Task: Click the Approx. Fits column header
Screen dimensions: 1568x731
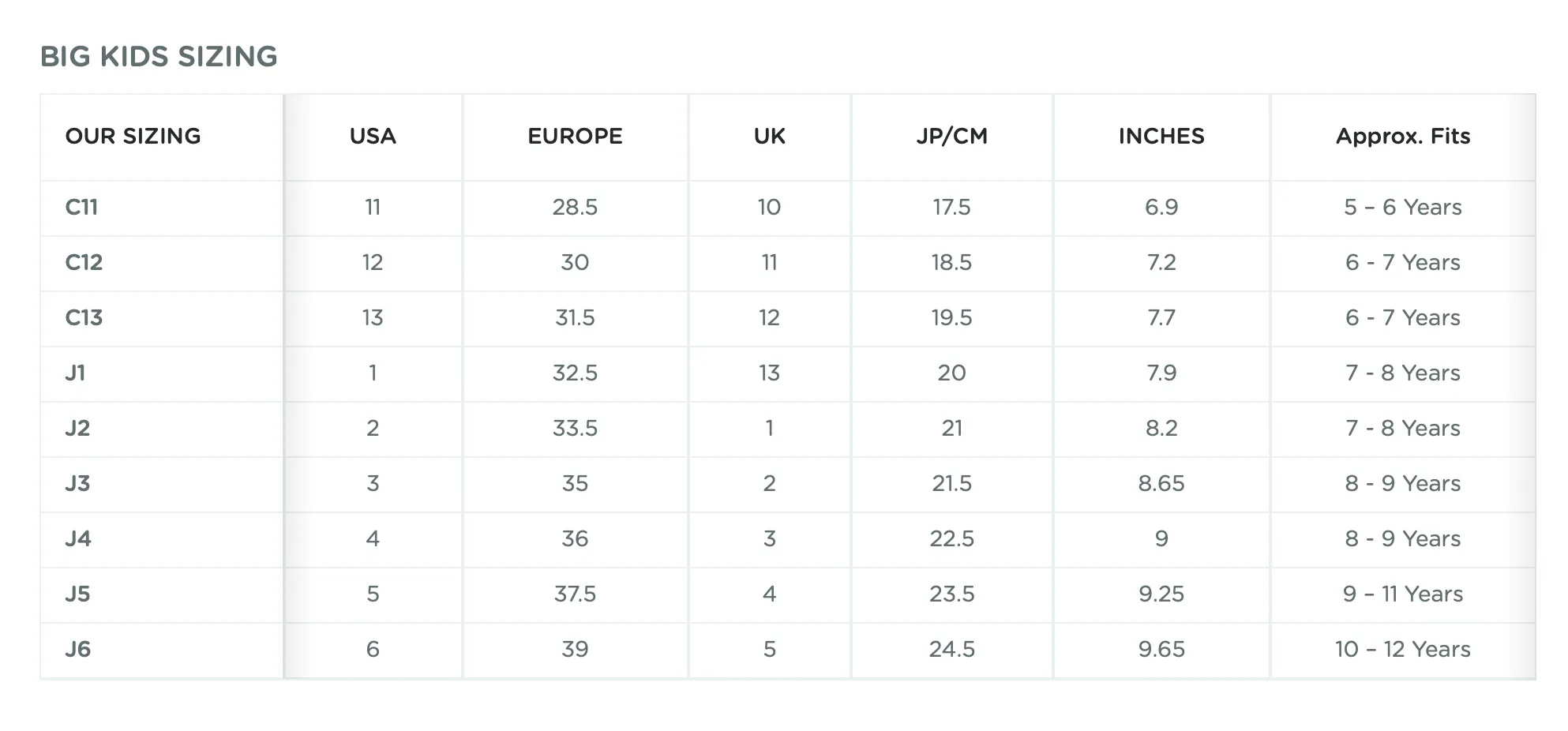Action: tap(1403, 137)
